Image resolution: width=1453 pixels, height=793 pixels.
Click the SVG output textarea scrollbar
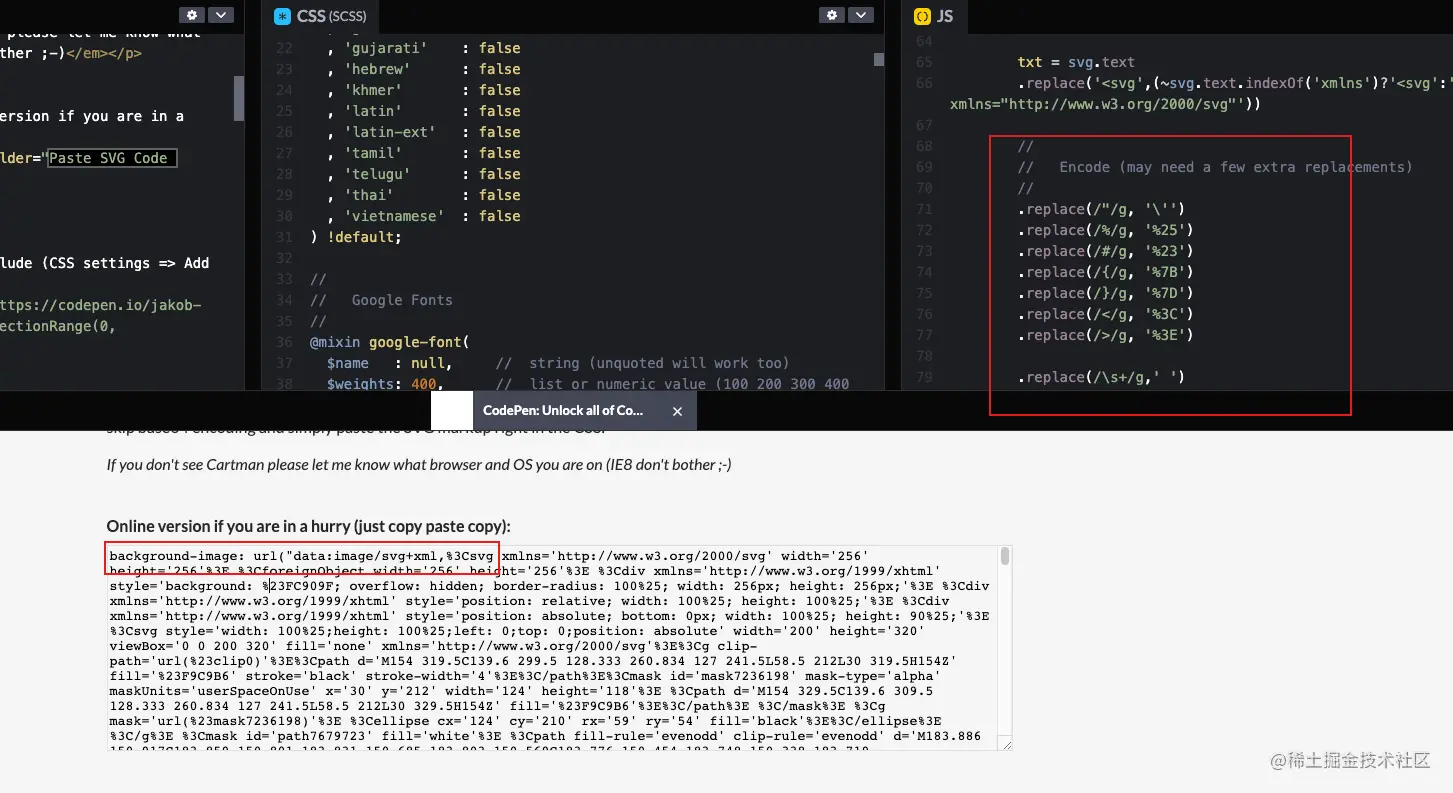tap(1005, 556)
